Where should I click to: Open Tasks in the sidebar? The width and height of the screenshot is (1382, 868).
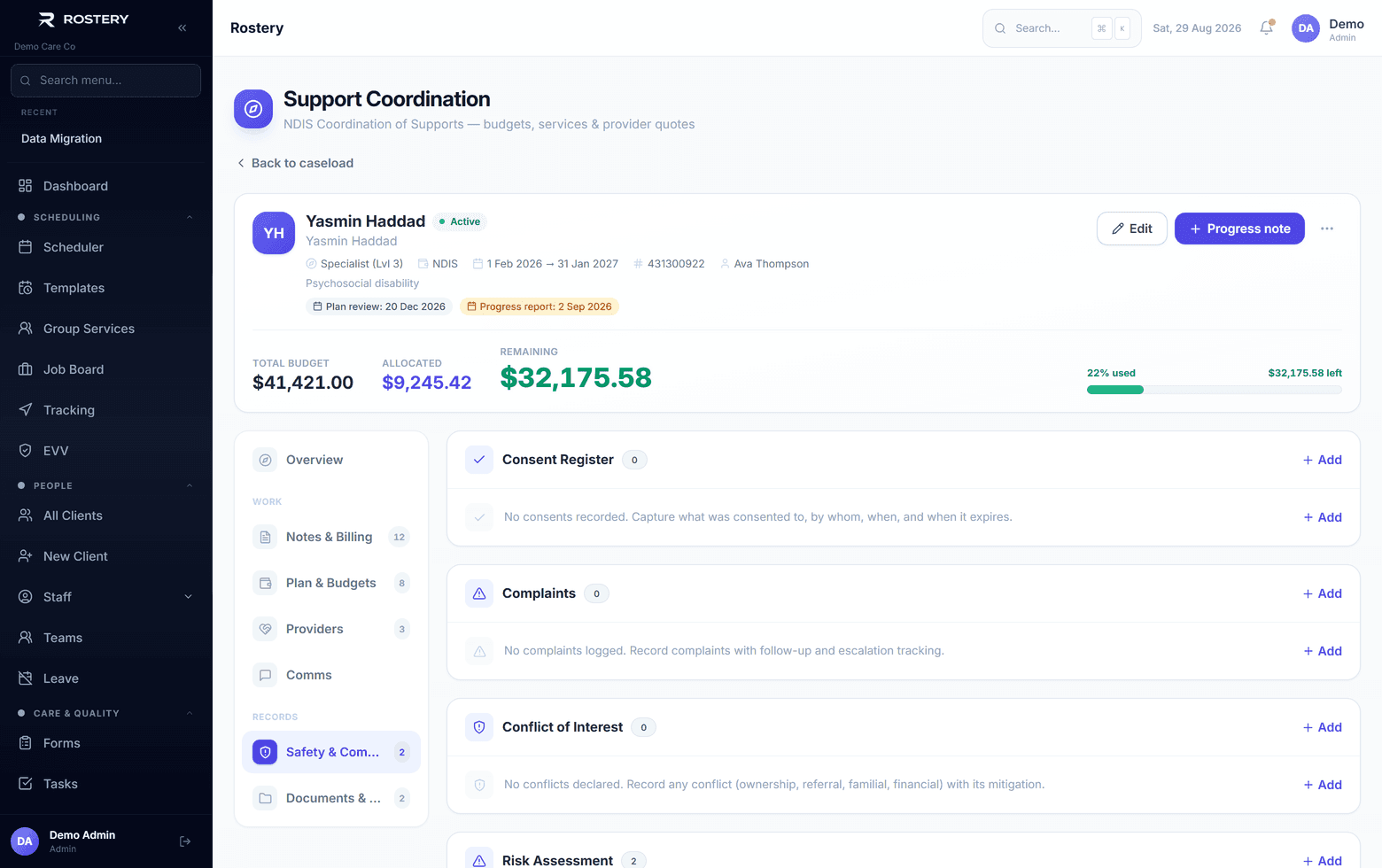tap(106, 784)
